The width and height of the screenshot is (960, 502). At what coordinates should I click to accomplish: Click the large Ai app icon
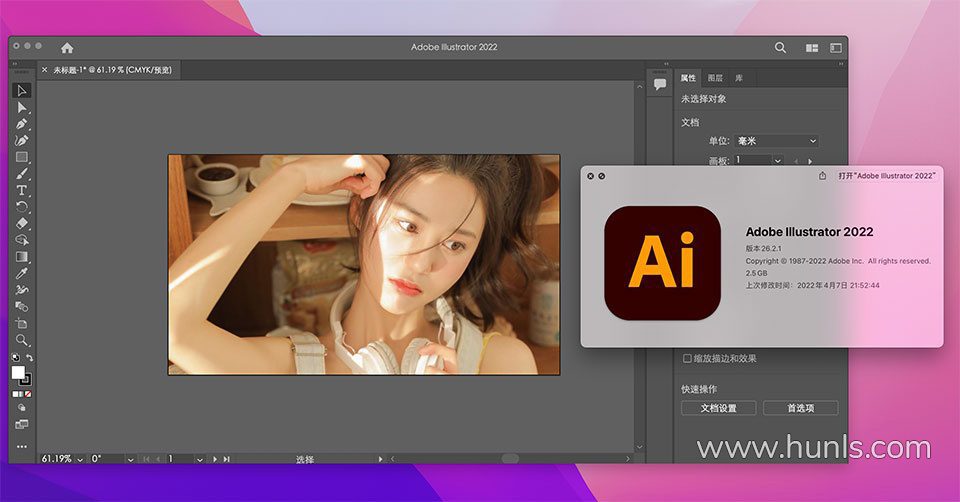click(662, 263)
